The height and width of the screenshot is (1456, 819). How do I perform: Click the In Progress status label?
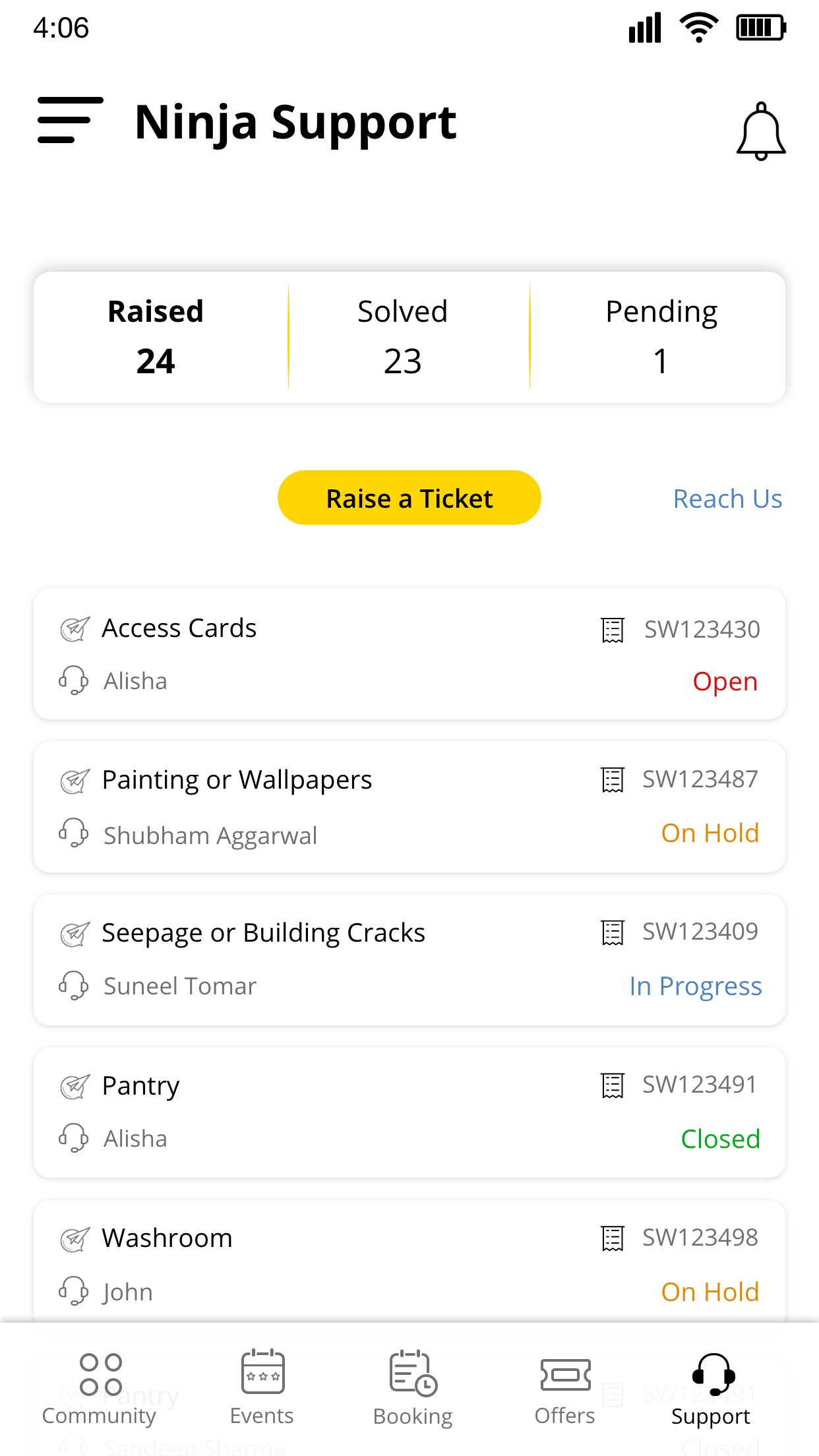pyautogui.click(x=695, y=986)
